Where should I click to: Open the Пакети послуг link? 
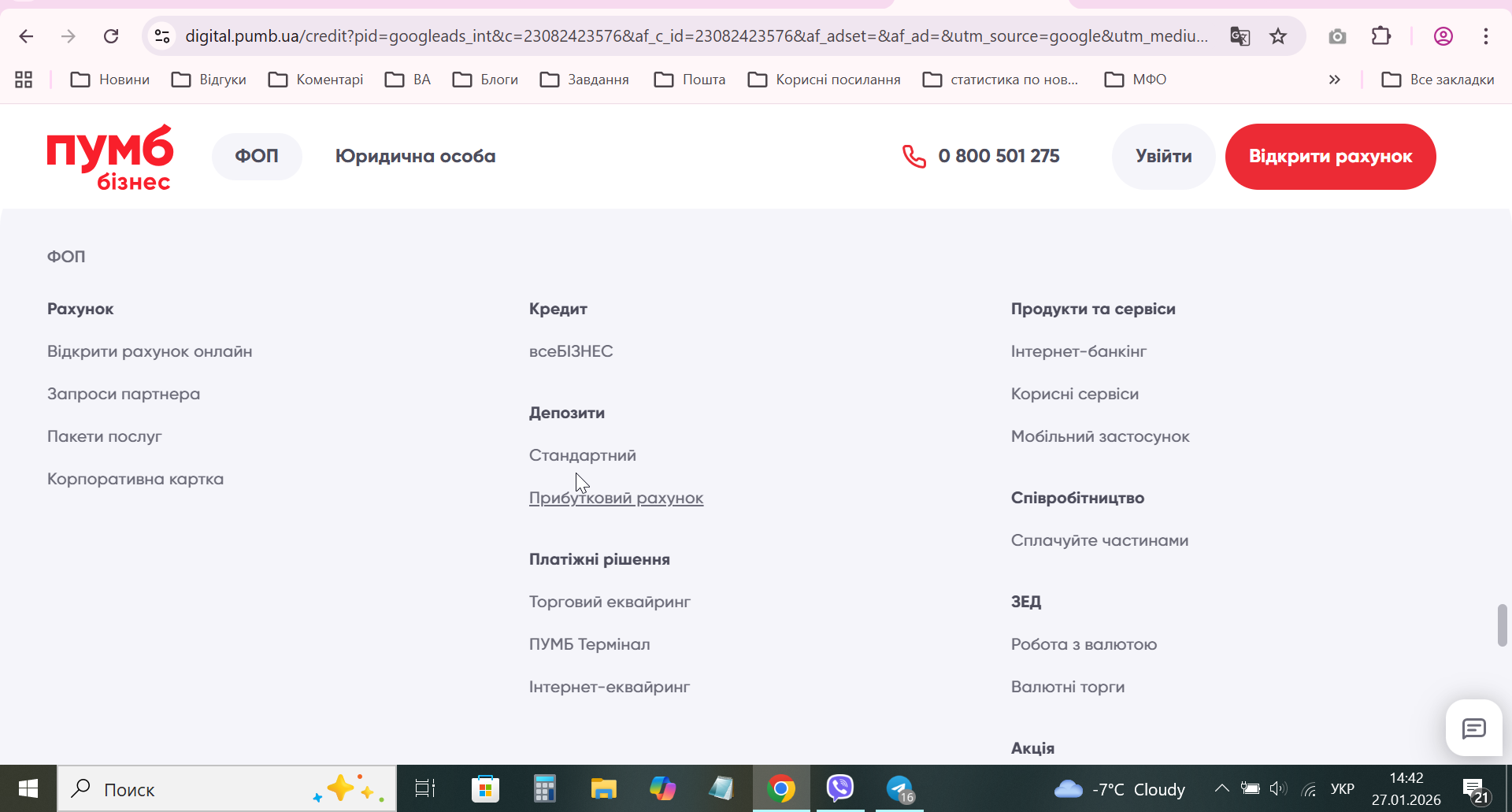[104, 436]
